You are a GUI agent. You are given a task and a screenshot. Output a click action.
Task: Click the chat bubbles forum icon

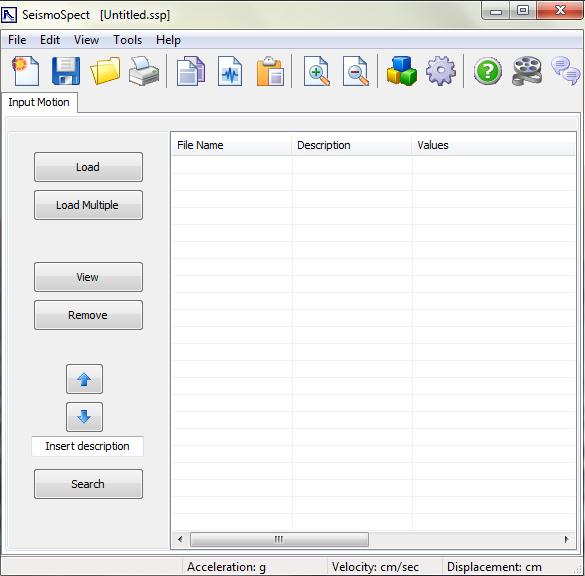566,71
